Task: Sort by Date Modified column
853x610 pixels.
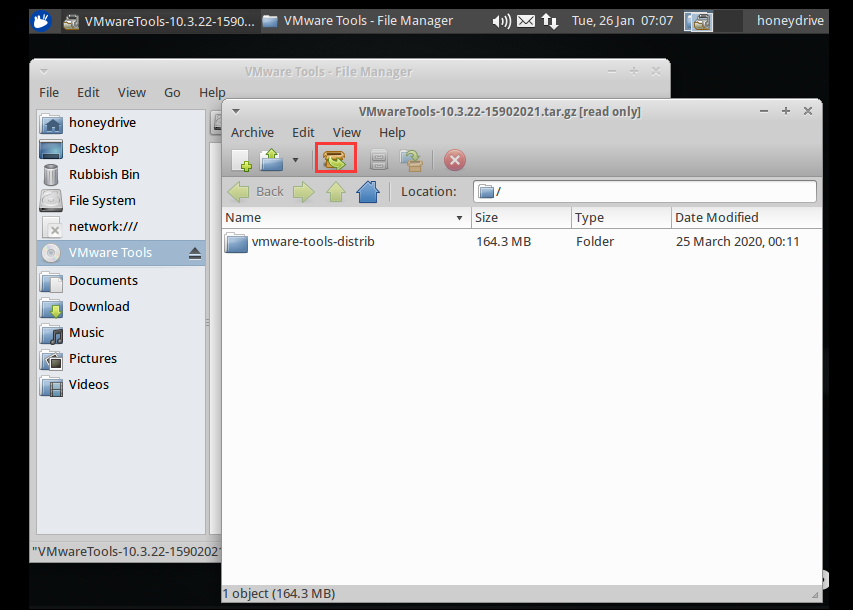Action: pyautogui.click(x=746, y=218)
